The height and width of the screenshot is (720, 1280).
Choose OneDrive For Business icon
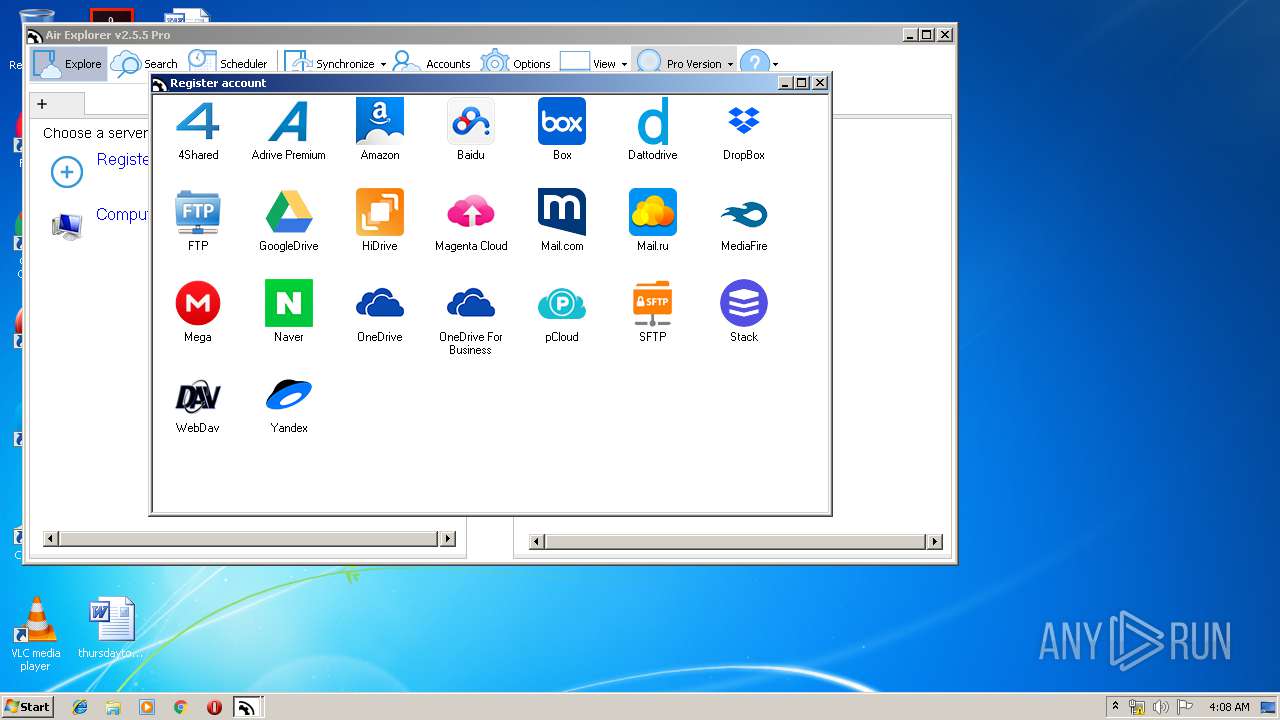point(471,303)
